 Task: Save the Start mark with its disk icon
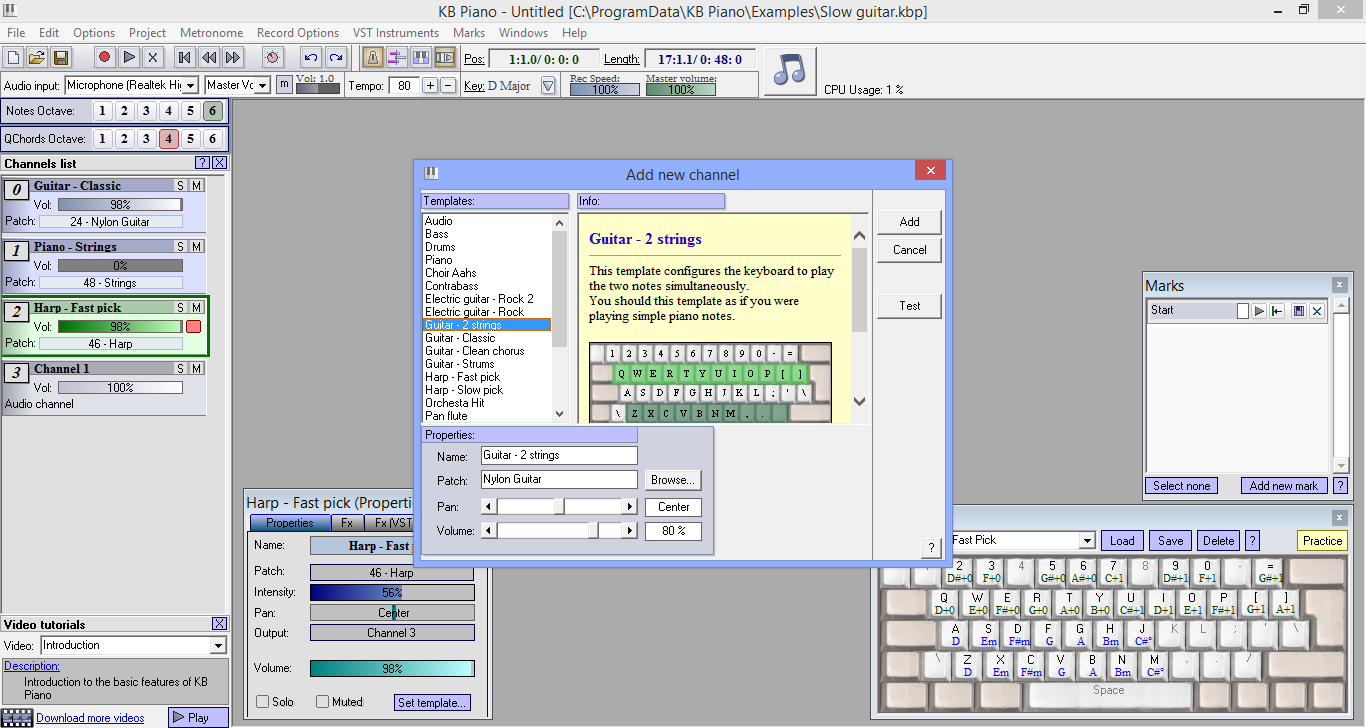1299,311
